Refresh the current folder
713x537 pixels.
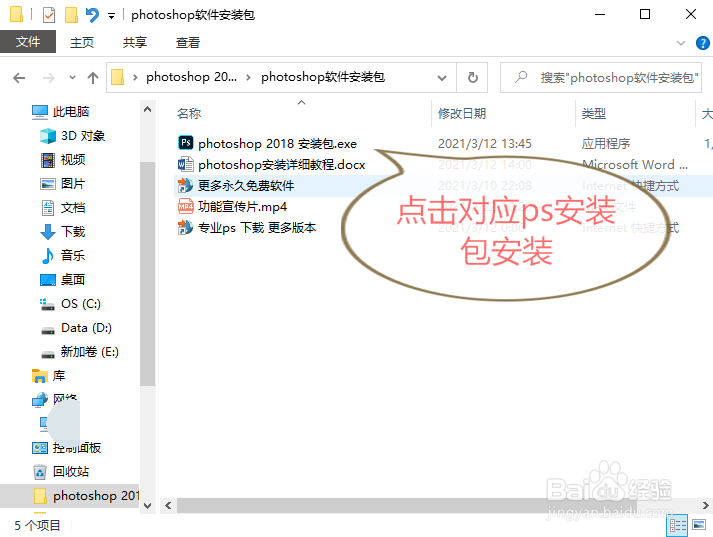[473, 78]
